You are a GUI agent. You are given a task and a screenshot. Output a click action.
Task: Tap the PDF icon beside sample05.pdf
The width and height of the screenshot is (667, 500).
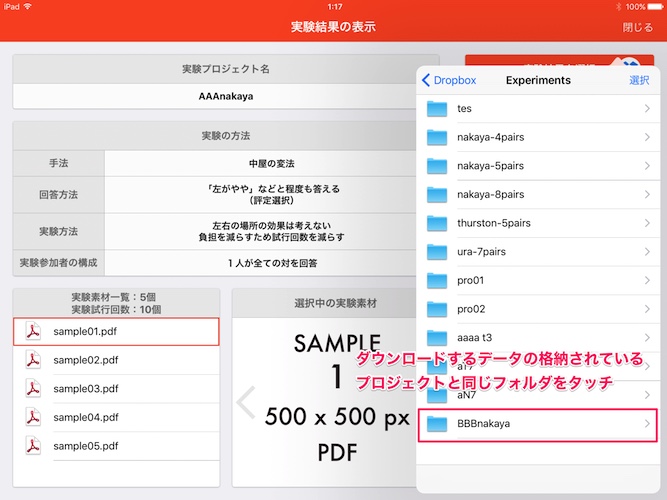[x=33, y=444]
